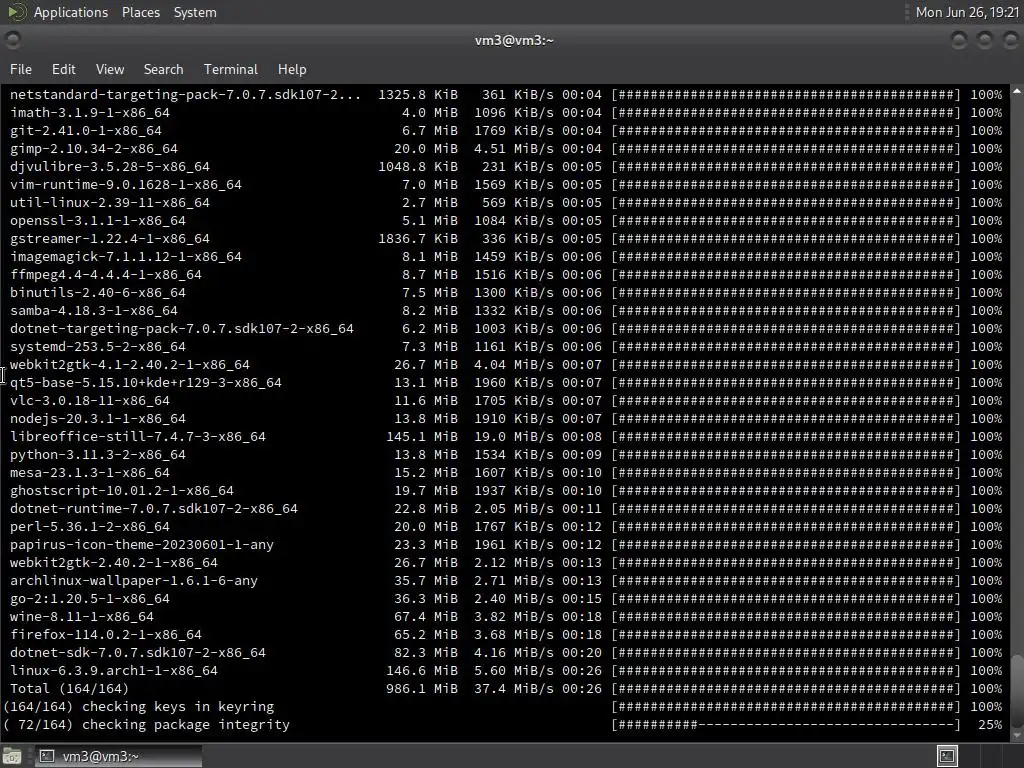This screenshot has width=1024, height=768.
Task: Open the Help menu
Action: pyautogui.click(x=292, y=69)
